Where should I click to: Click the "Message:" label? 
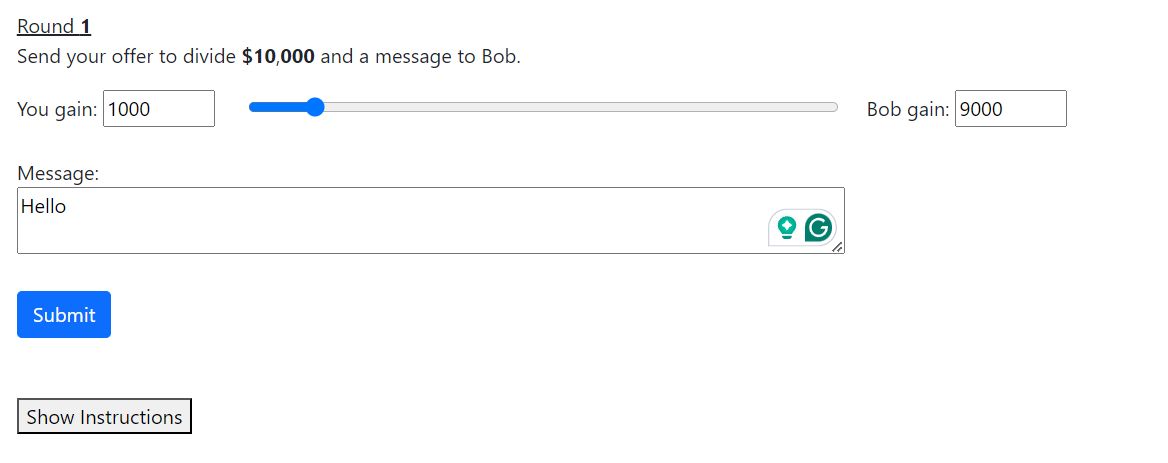[x=58, y=174]
